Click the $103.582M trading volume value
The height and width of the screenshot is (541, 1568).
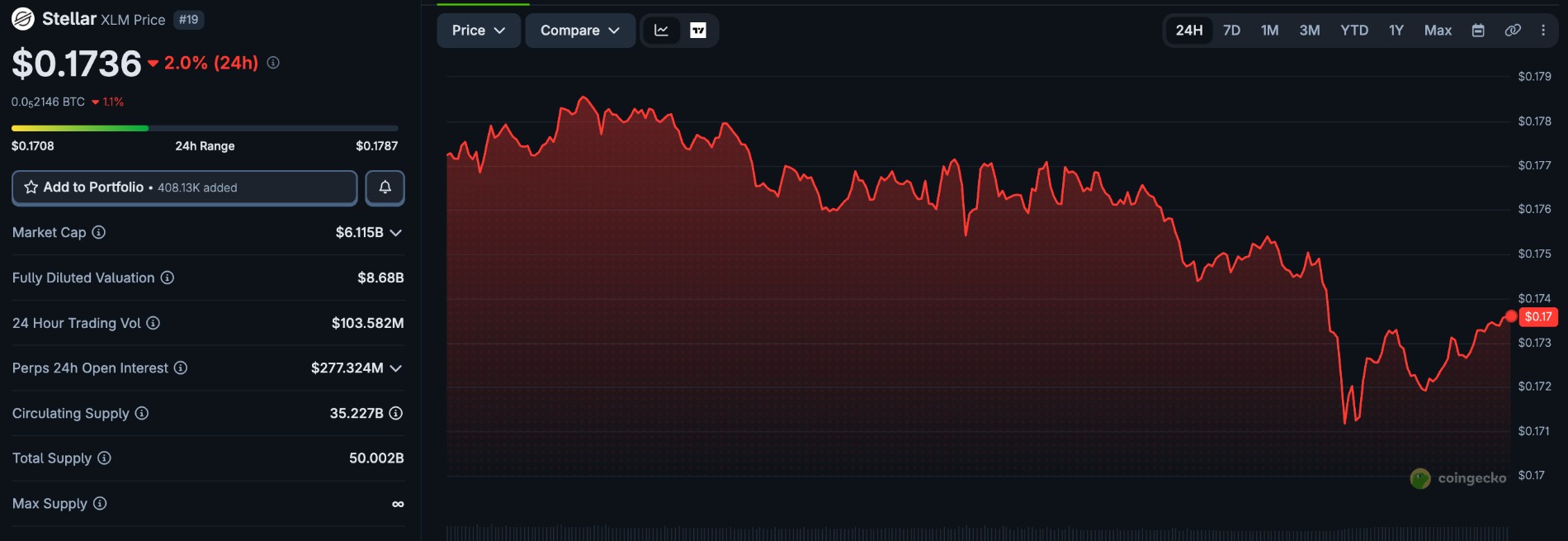368,323
